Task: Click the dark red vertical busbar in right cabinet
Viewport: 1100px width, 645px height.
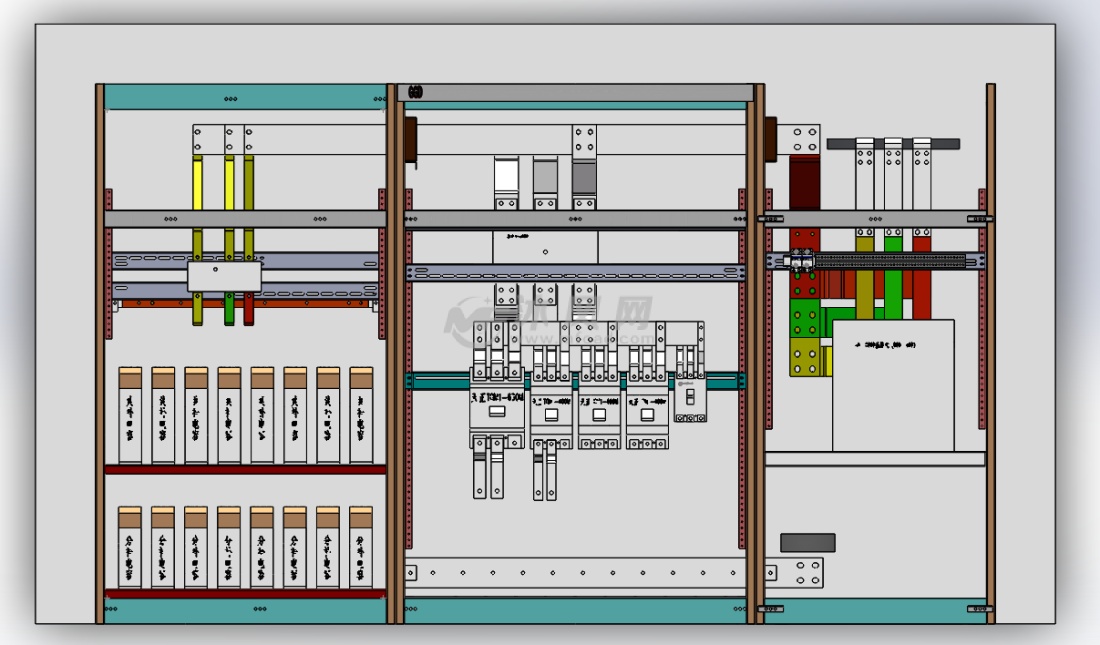Action: [x=805, y=182]
